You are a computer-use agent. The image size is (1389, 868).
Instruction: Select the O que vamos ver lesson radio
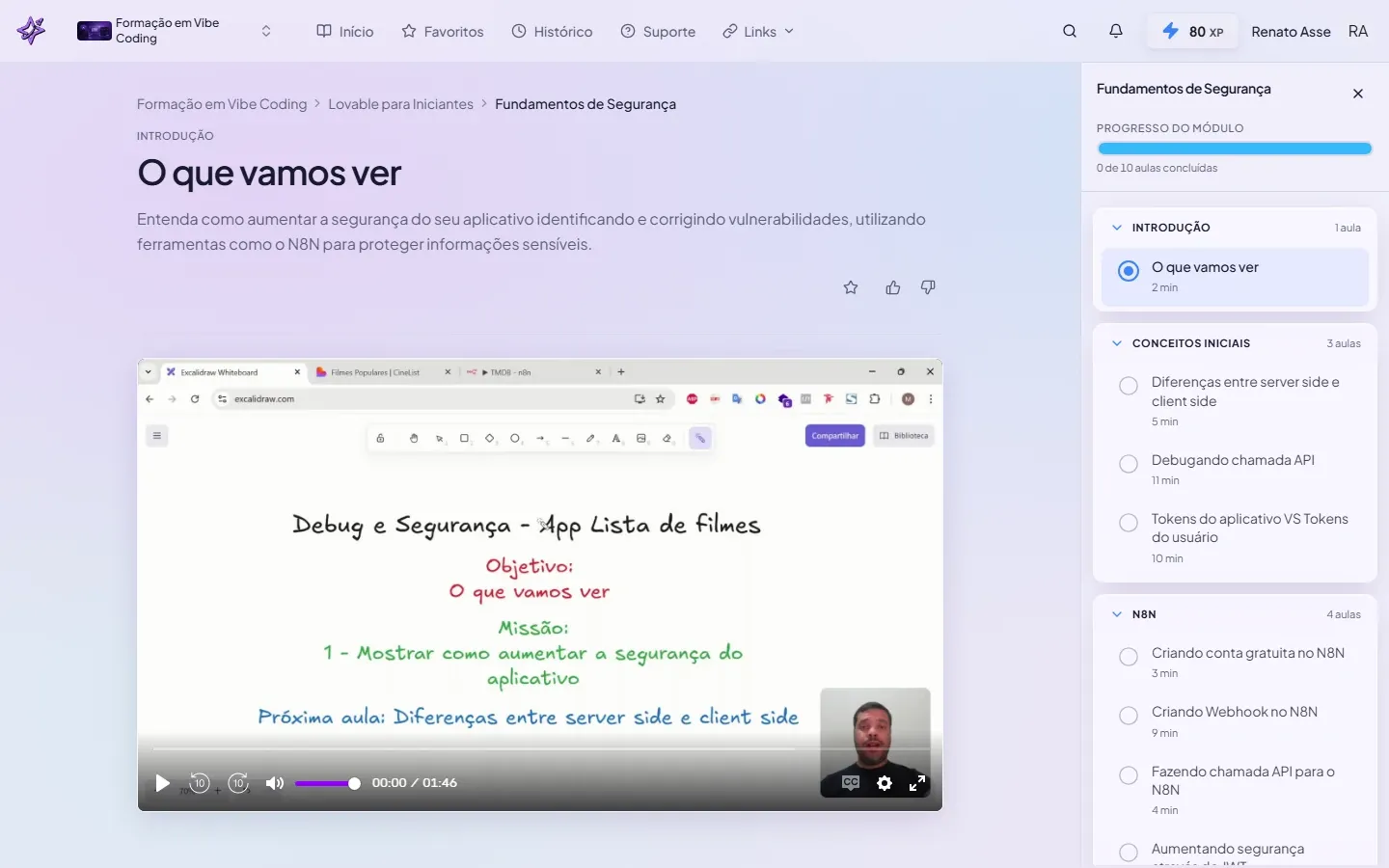1129,271
